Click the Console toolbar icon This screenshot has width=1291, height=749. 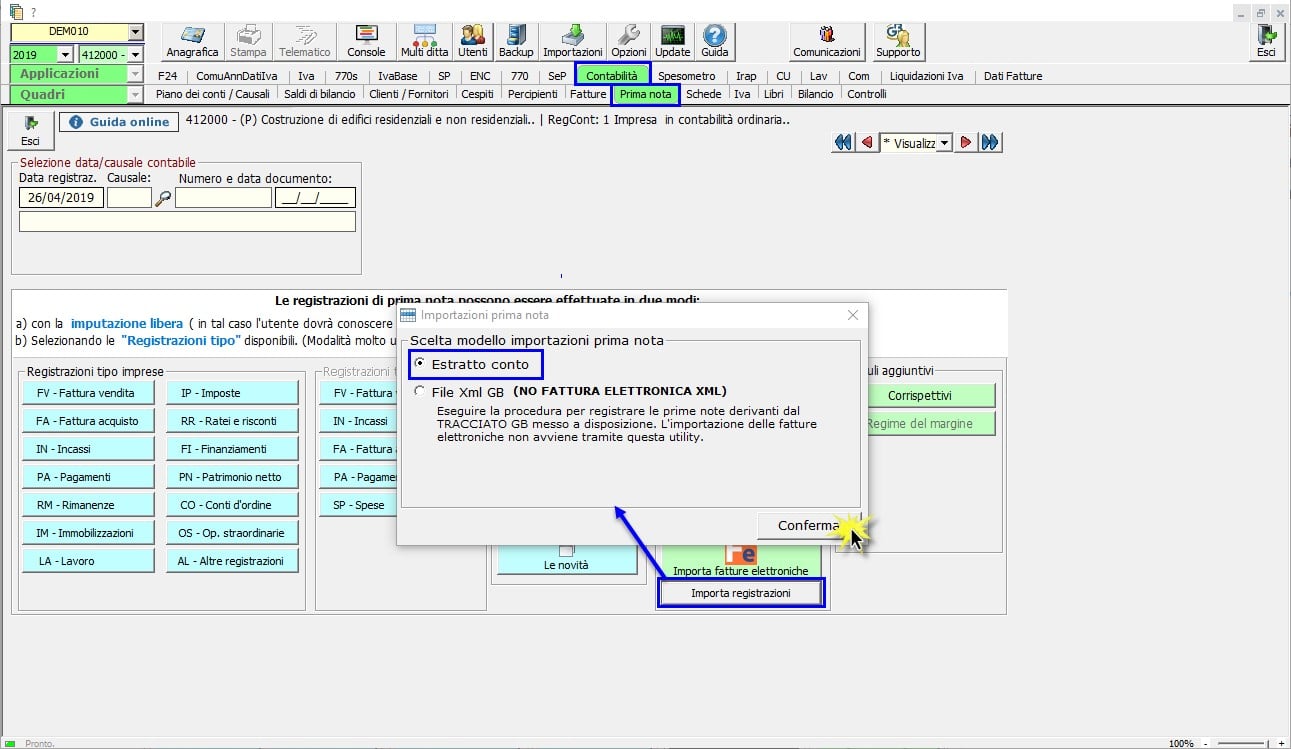point(366,42)
